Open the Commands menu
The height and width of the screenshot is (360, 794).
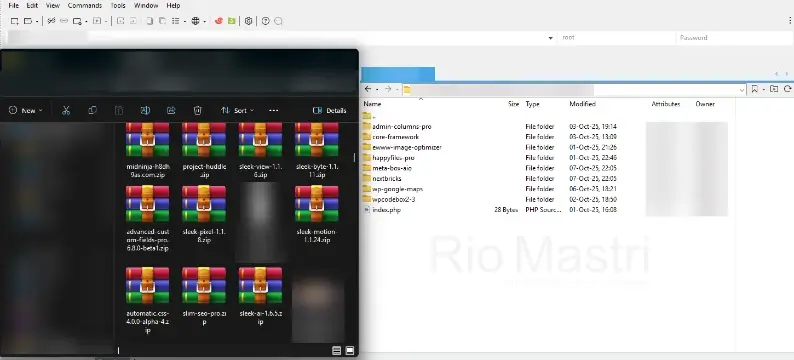[85, 6]
